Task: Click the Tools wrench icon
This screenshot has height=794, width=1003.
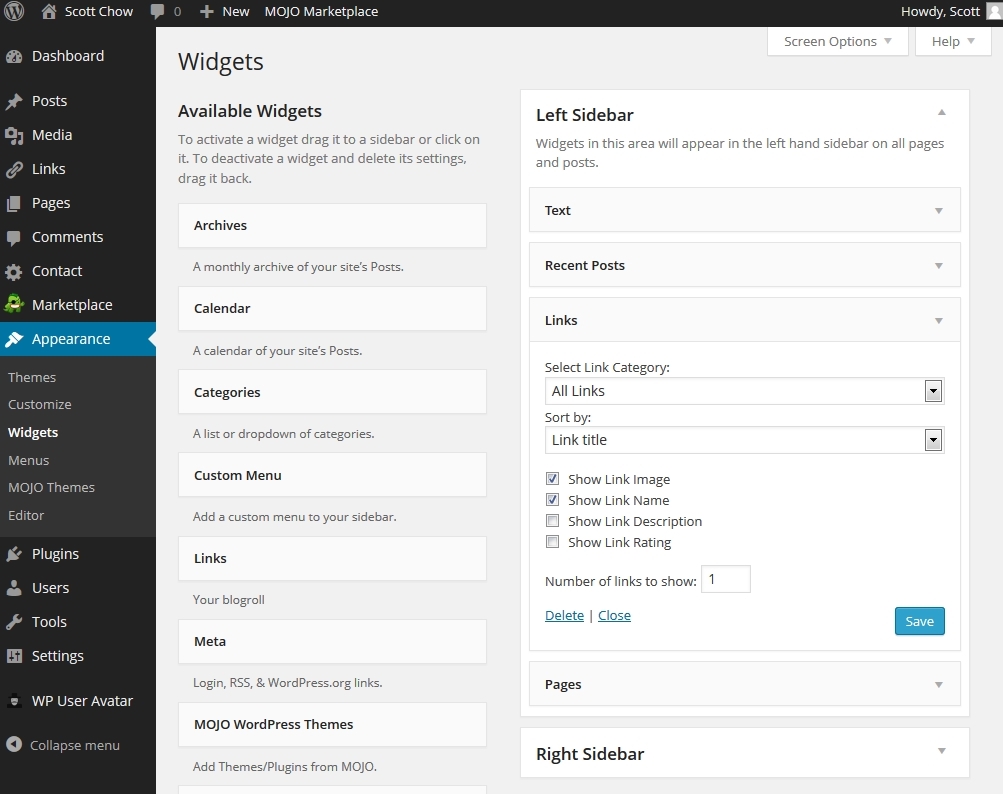Action: pyautogui.click(x=14, y=622)
